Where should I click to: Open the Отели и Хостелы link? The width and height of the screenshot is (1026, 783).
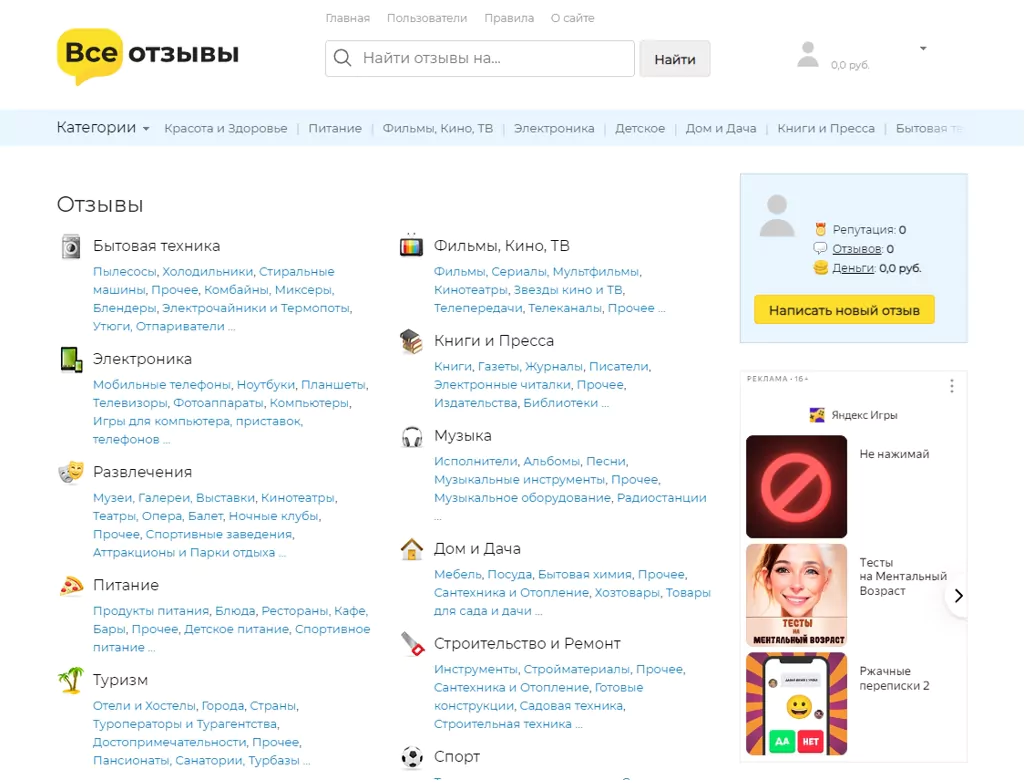click(144, 706)
